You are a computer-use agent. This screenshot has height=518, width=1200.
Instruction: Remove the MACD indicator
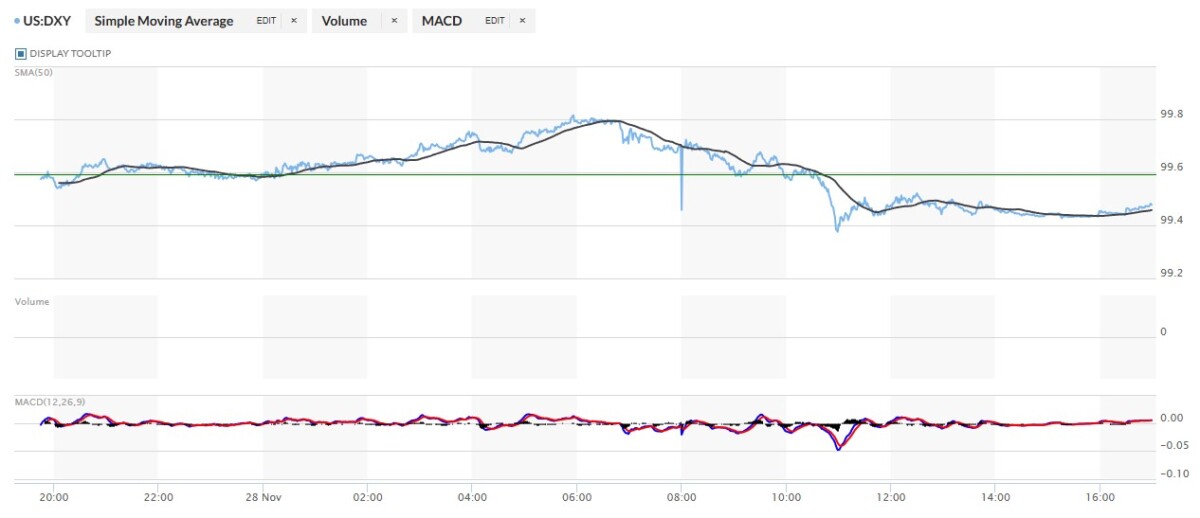(x=522, y=21)
